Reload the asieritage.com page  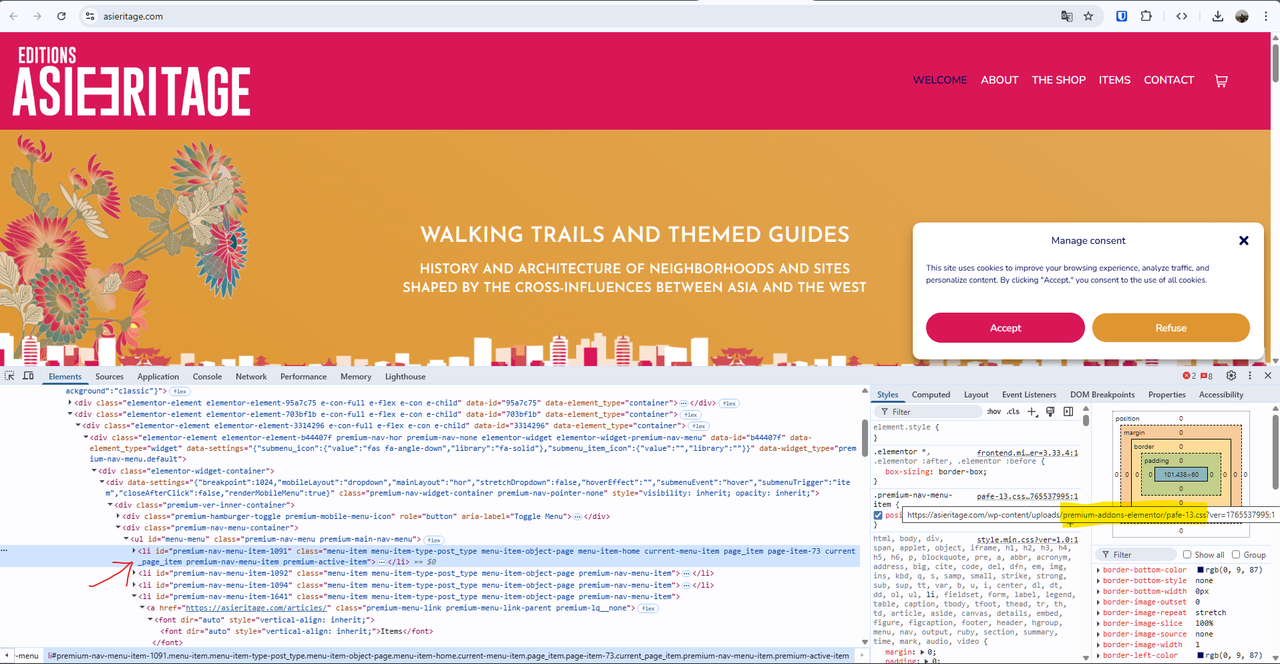point(62,16)
